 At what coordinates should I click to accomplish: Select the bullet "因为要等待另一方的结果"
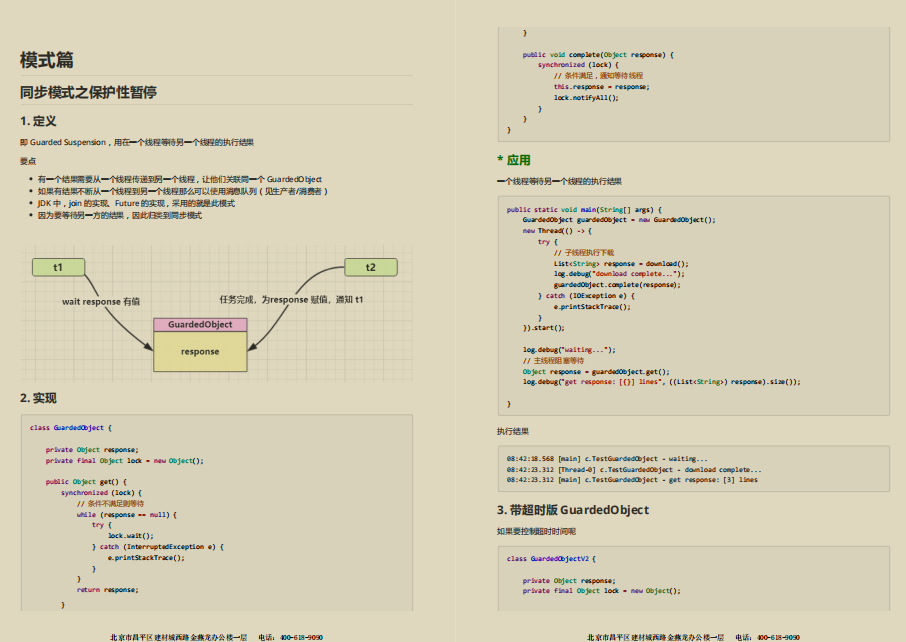point(120,216)
